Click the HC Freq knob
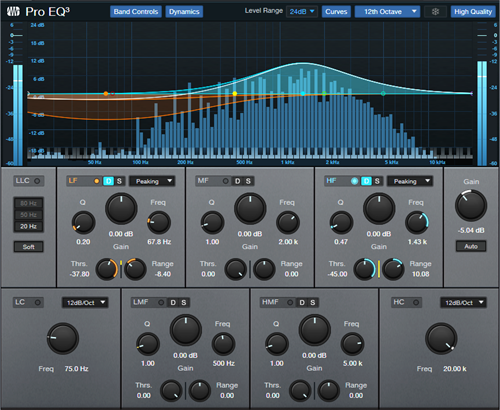Image resolution: width=500 pixels, height=410 pixels. click(x=441, y=338)
